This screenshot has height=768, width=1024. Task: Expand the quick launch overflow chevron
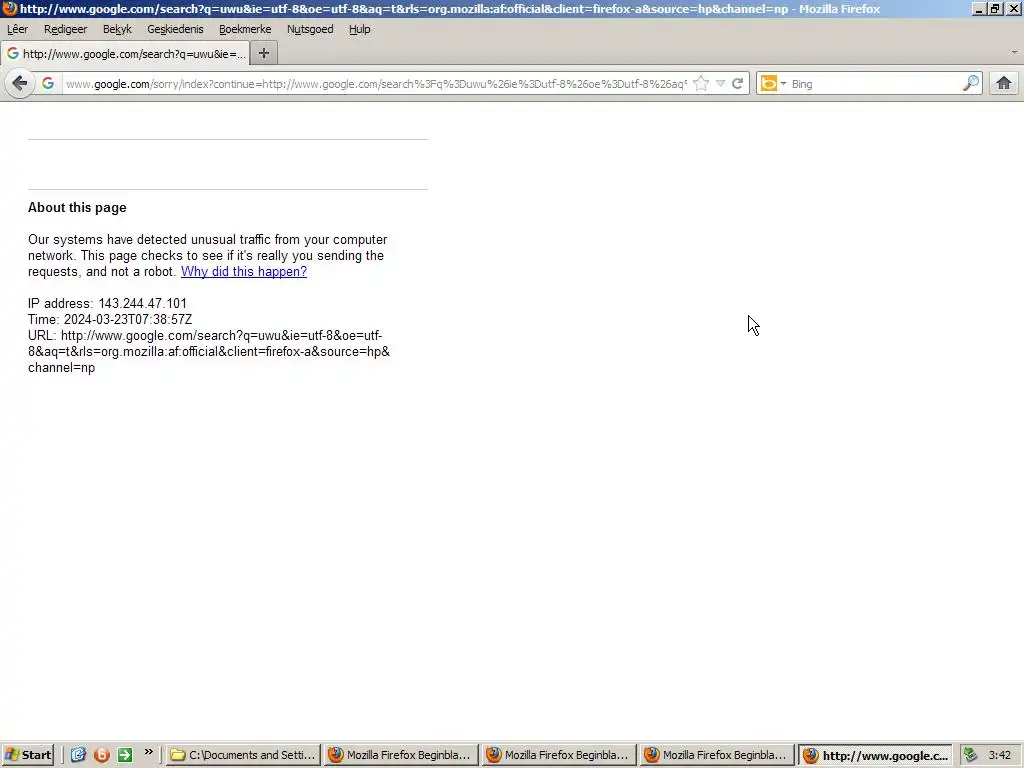tap(149, 752)
